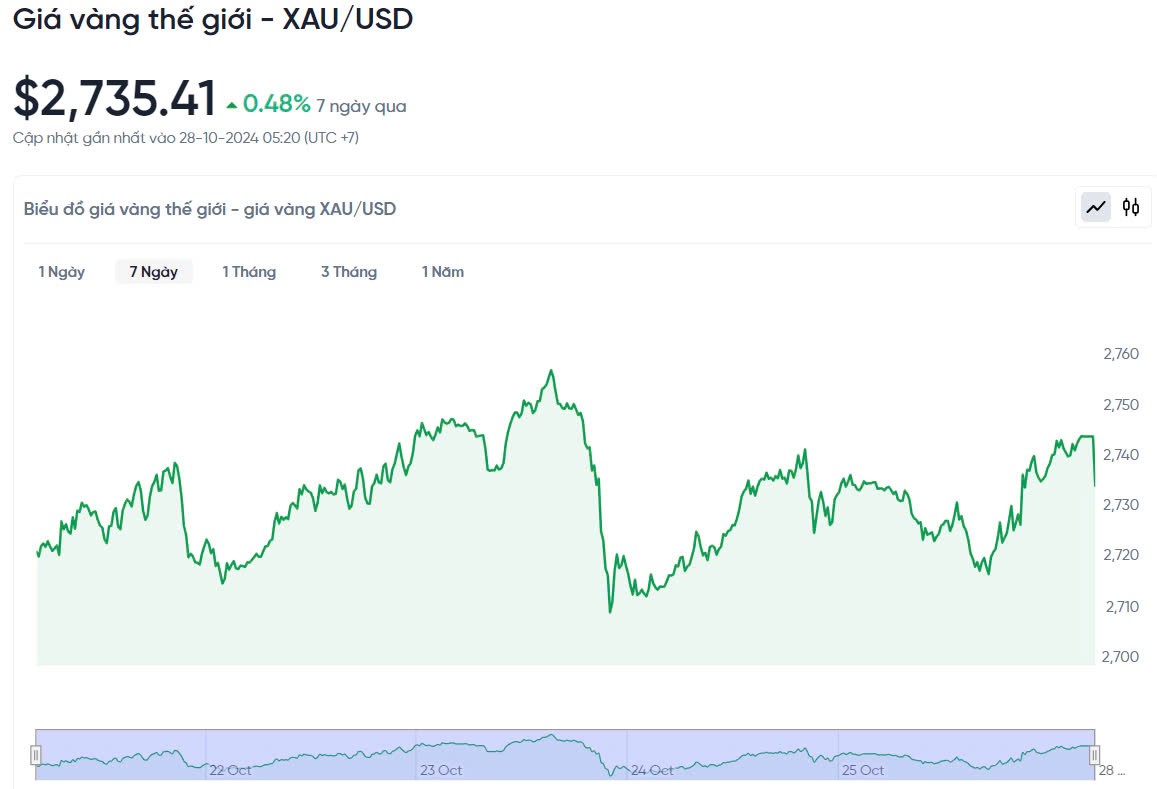This screenshot has height=789, width=1157.
Task: Click the green up-arrow beside 0.48%
Action: pyautogui.click(x=232, y=105)
